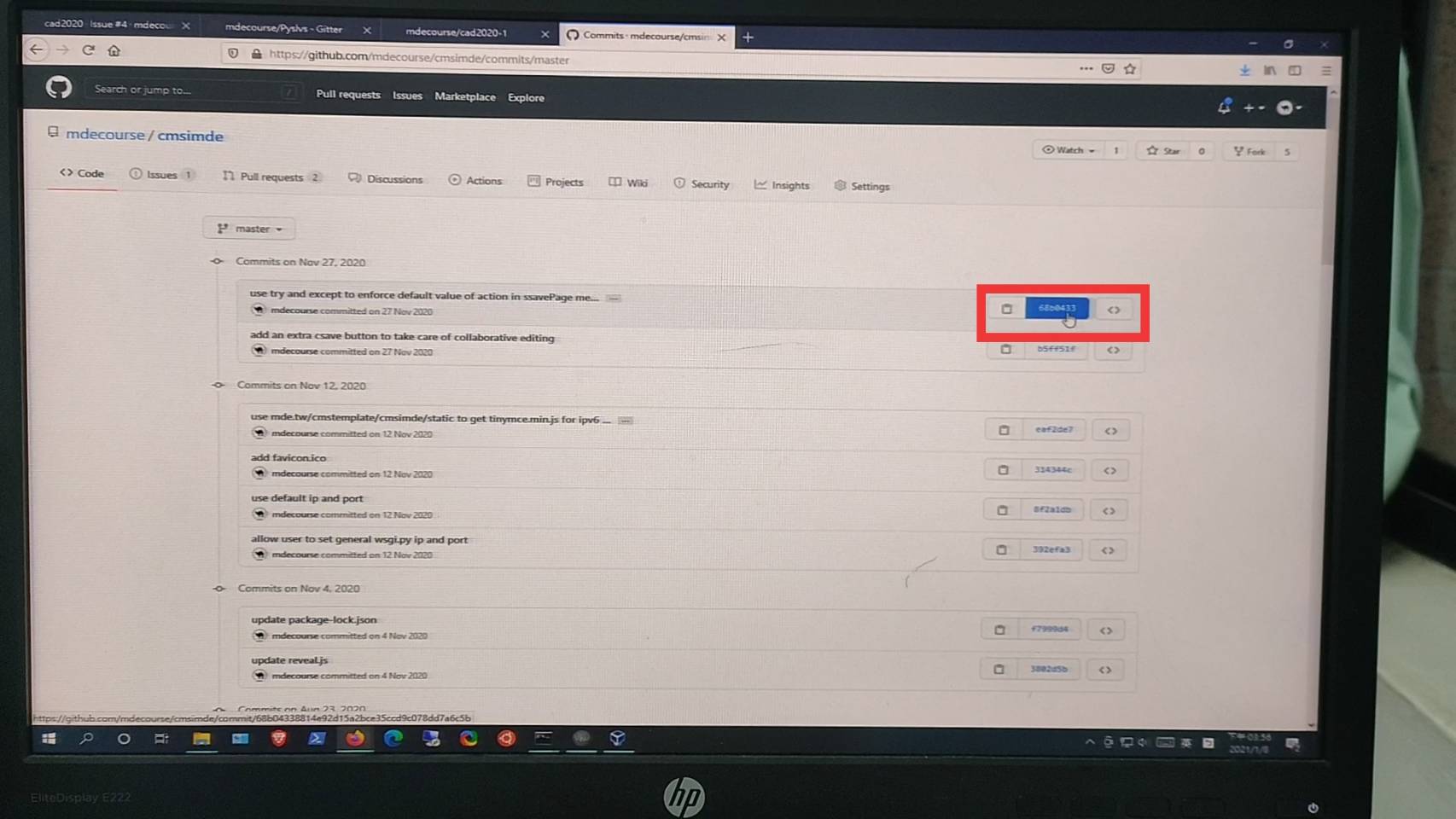Browse repository at commit 392efa3
The image size is (1456, 819).
[1108, 551]
